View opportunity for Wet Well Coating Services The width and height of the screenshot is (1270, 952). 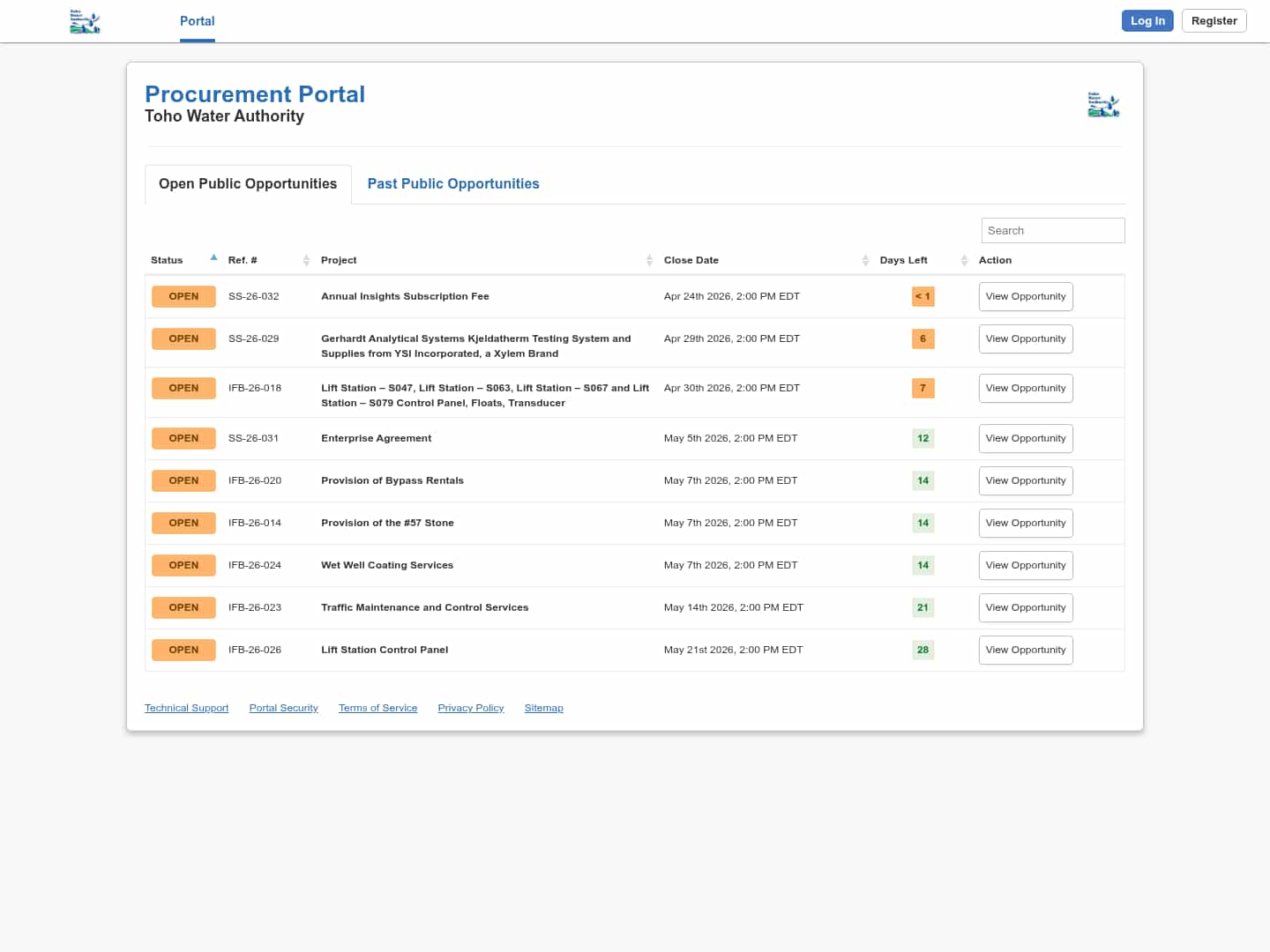(x=1025, y=565)
